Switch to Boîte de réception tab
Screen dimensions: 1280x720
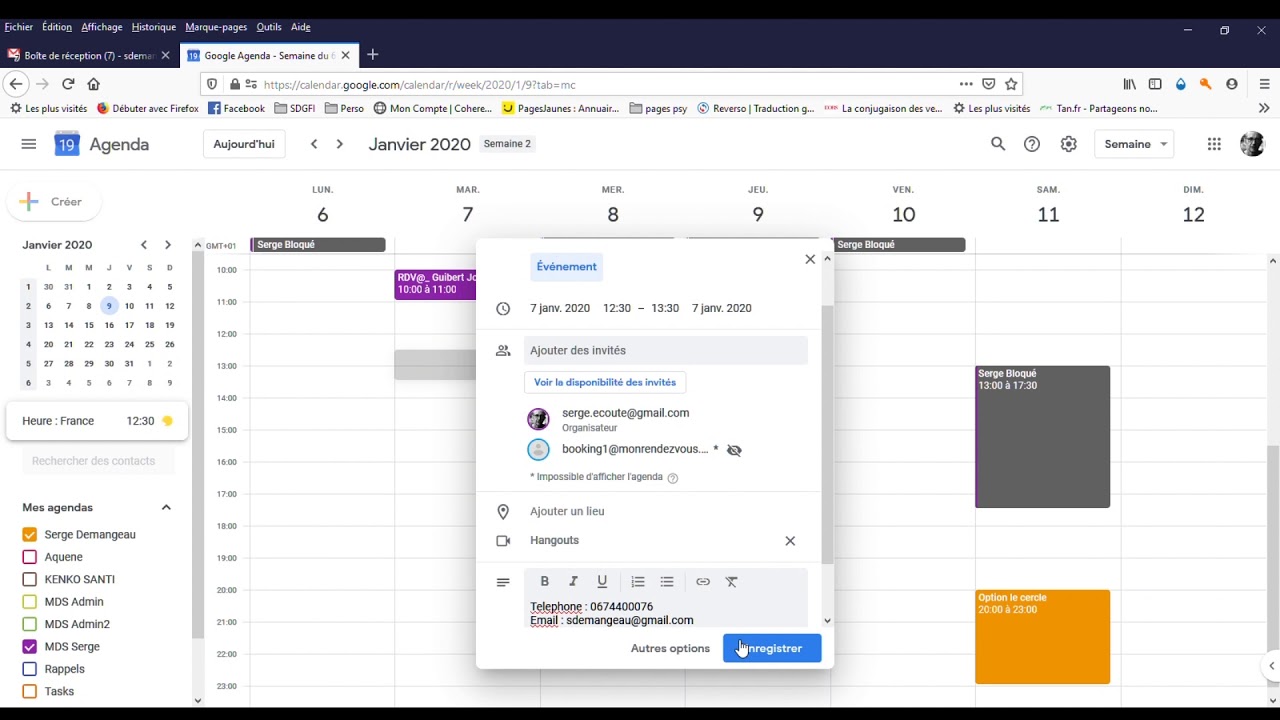click(88, 55)
